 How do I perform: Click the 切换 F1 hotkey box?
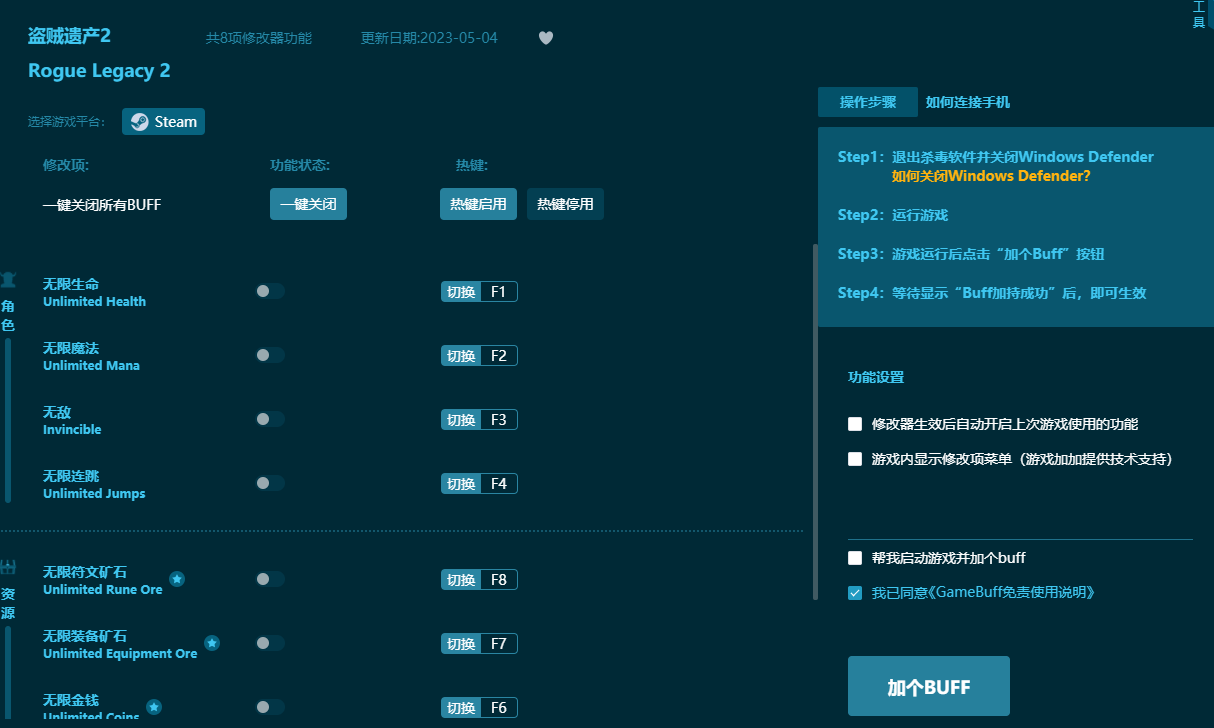pyautogui.click(x=479, y=292)
